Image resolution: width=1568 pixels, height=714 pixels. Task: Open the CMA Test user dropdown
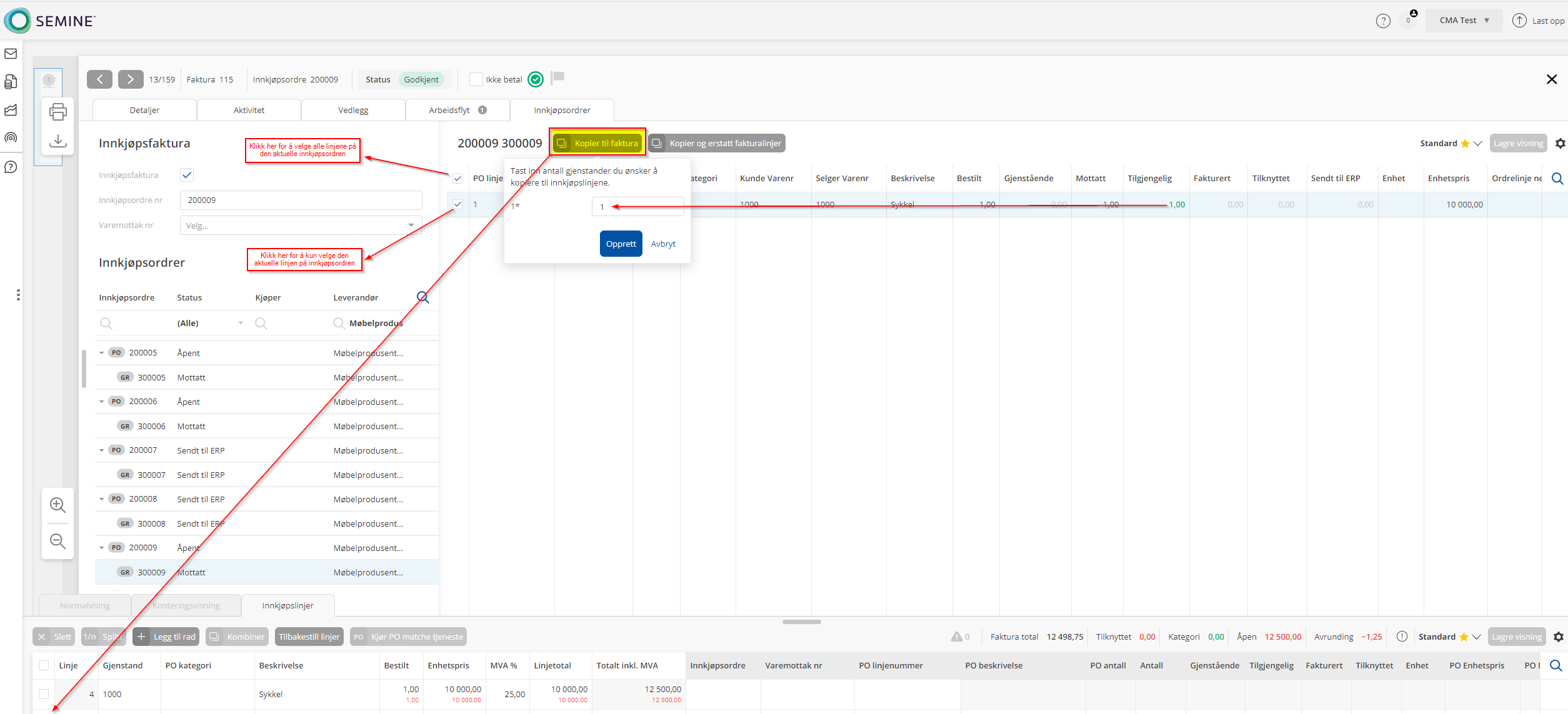[1464, 21]
